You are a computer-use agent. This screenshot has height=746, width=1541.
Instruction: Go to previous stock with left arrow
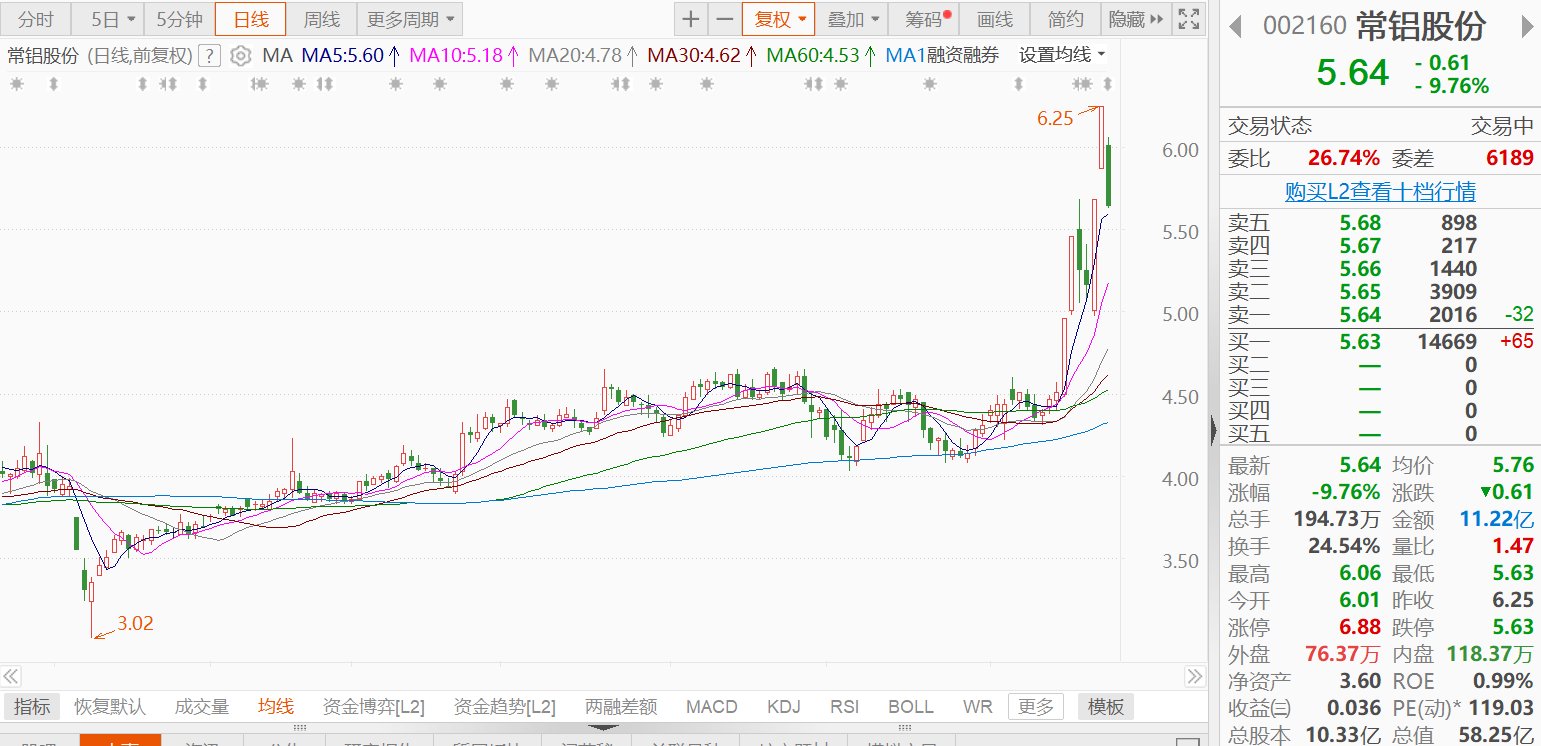tap(1236, 26)
